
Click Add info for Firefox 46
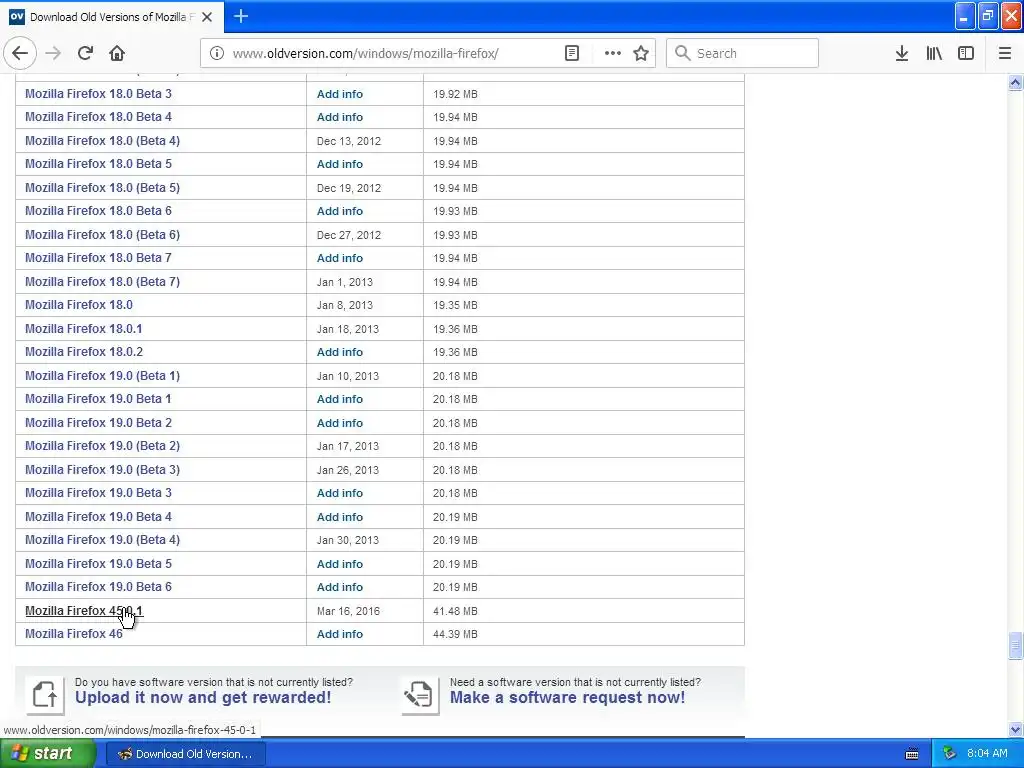coord(340,634)
